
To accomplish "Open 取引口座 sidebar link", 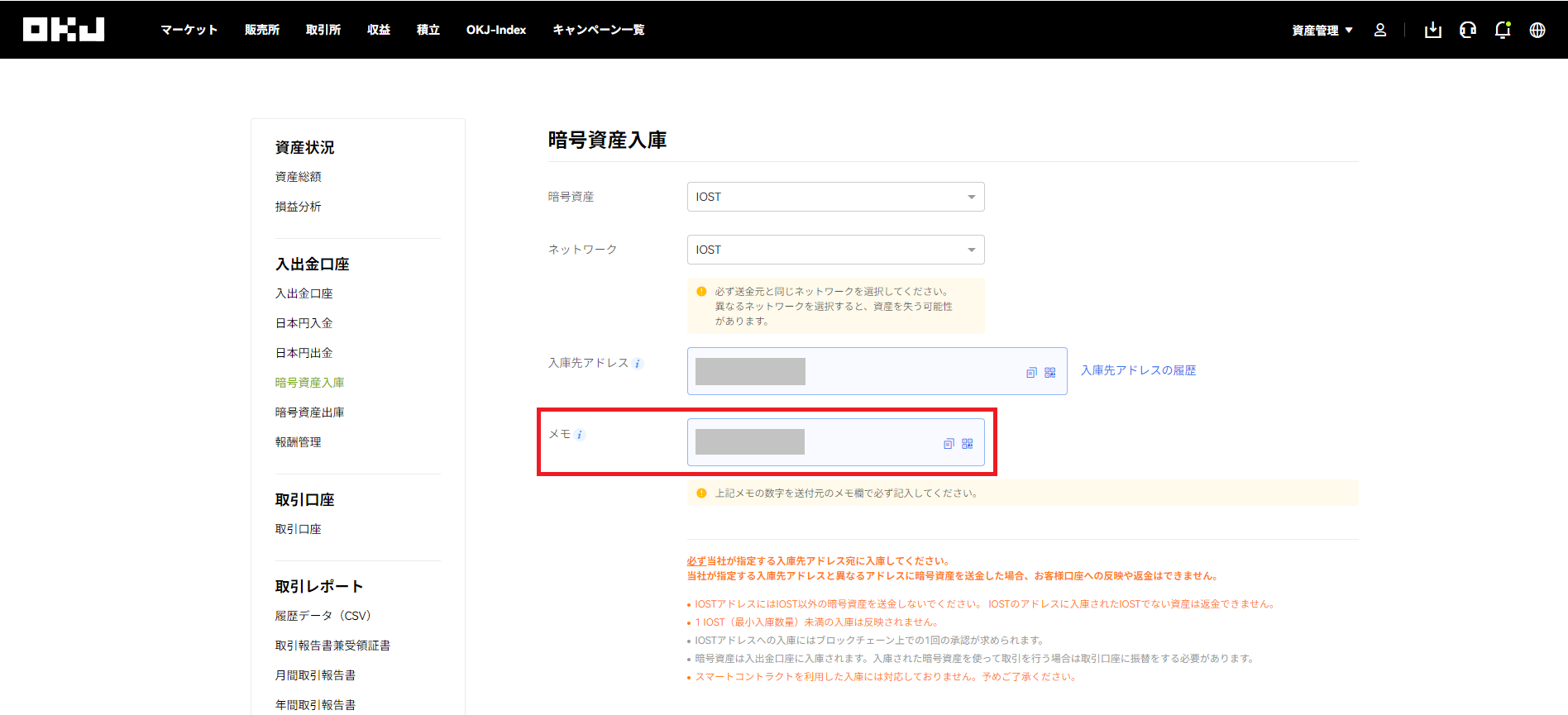I will coord(299,529).
